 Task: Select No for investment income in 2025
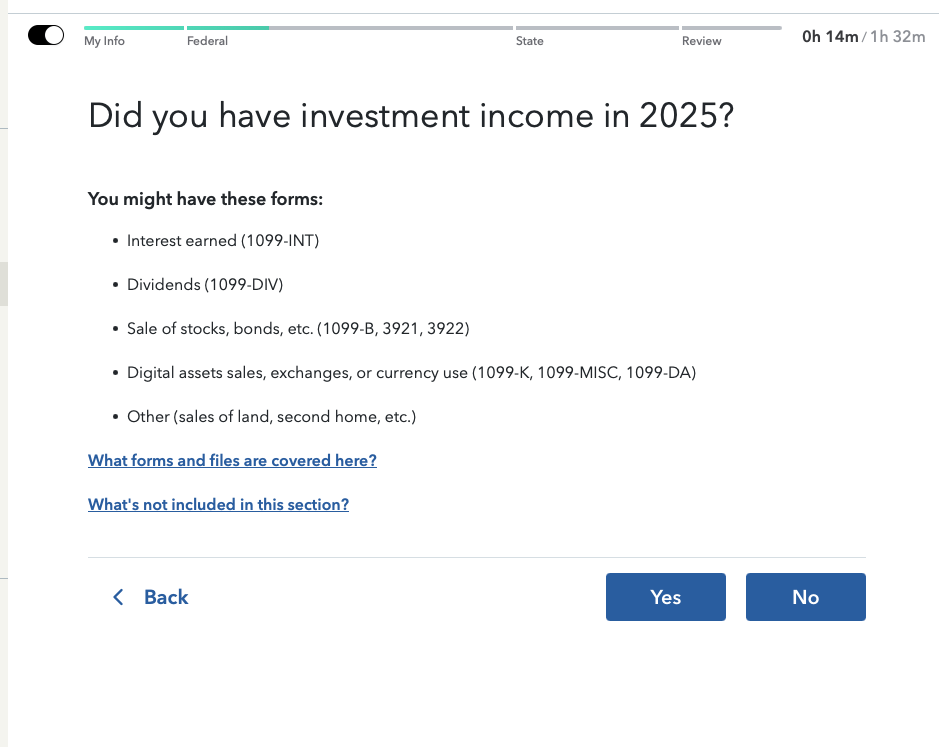(x=805, y=597)
